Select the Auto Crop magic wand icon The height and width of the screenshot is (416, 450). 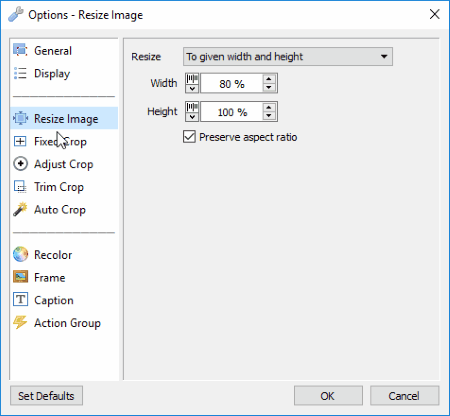click(20, 209)
